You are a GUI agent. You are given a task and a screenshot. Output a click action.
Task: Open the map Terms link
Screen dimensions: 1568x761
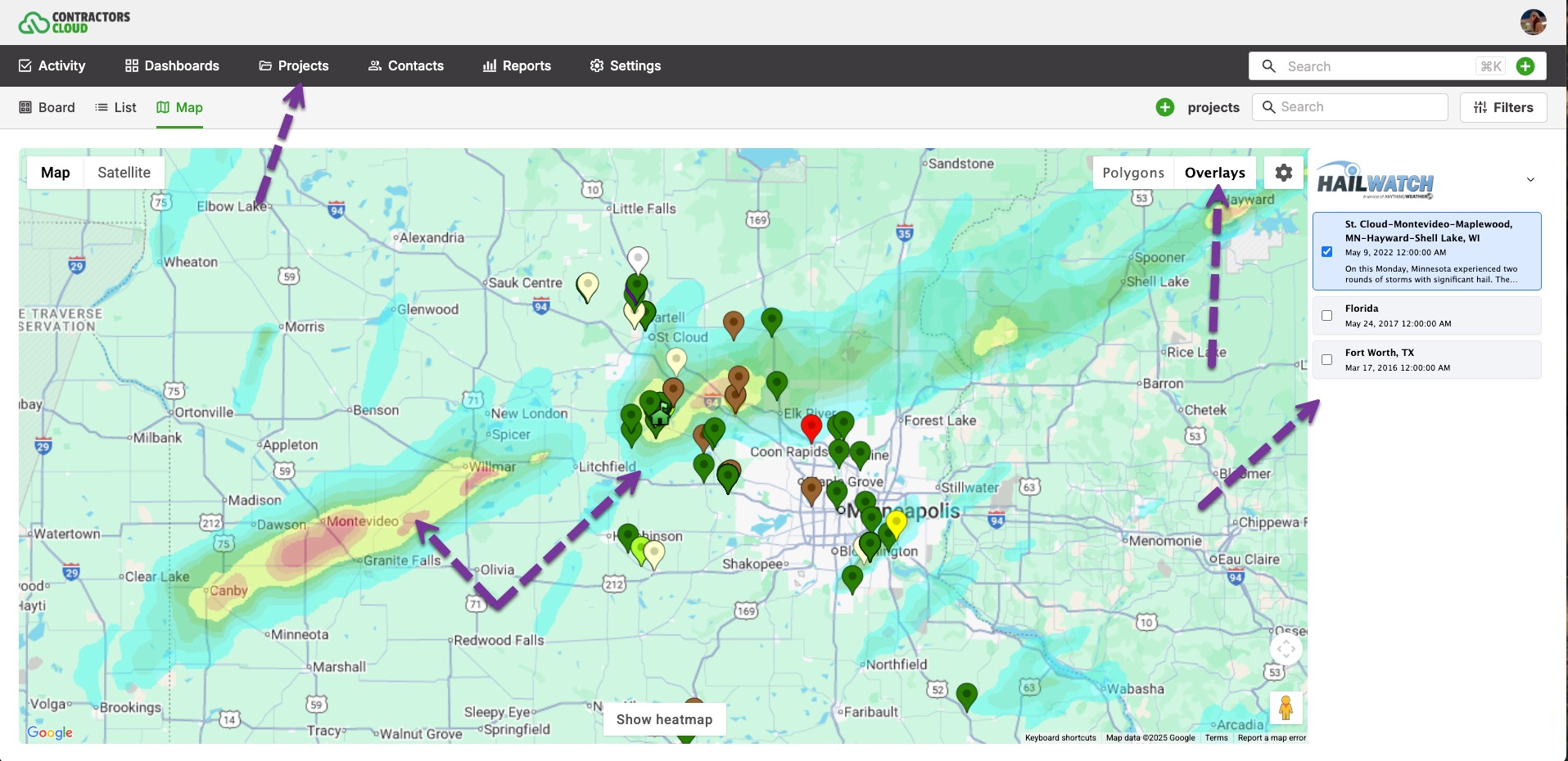(x=1216, y=738)
